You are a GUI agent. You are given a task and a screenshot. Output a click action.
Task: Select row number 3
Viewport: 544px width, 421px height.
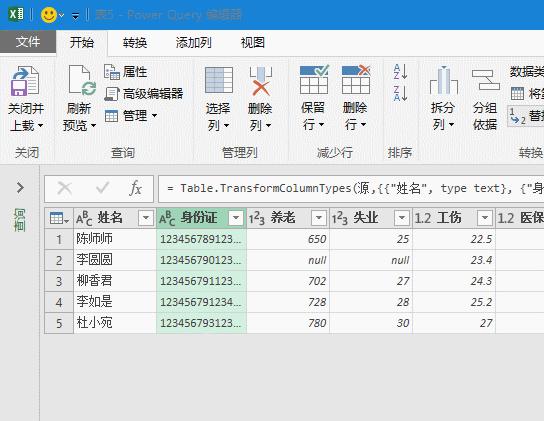pos(59,281)
